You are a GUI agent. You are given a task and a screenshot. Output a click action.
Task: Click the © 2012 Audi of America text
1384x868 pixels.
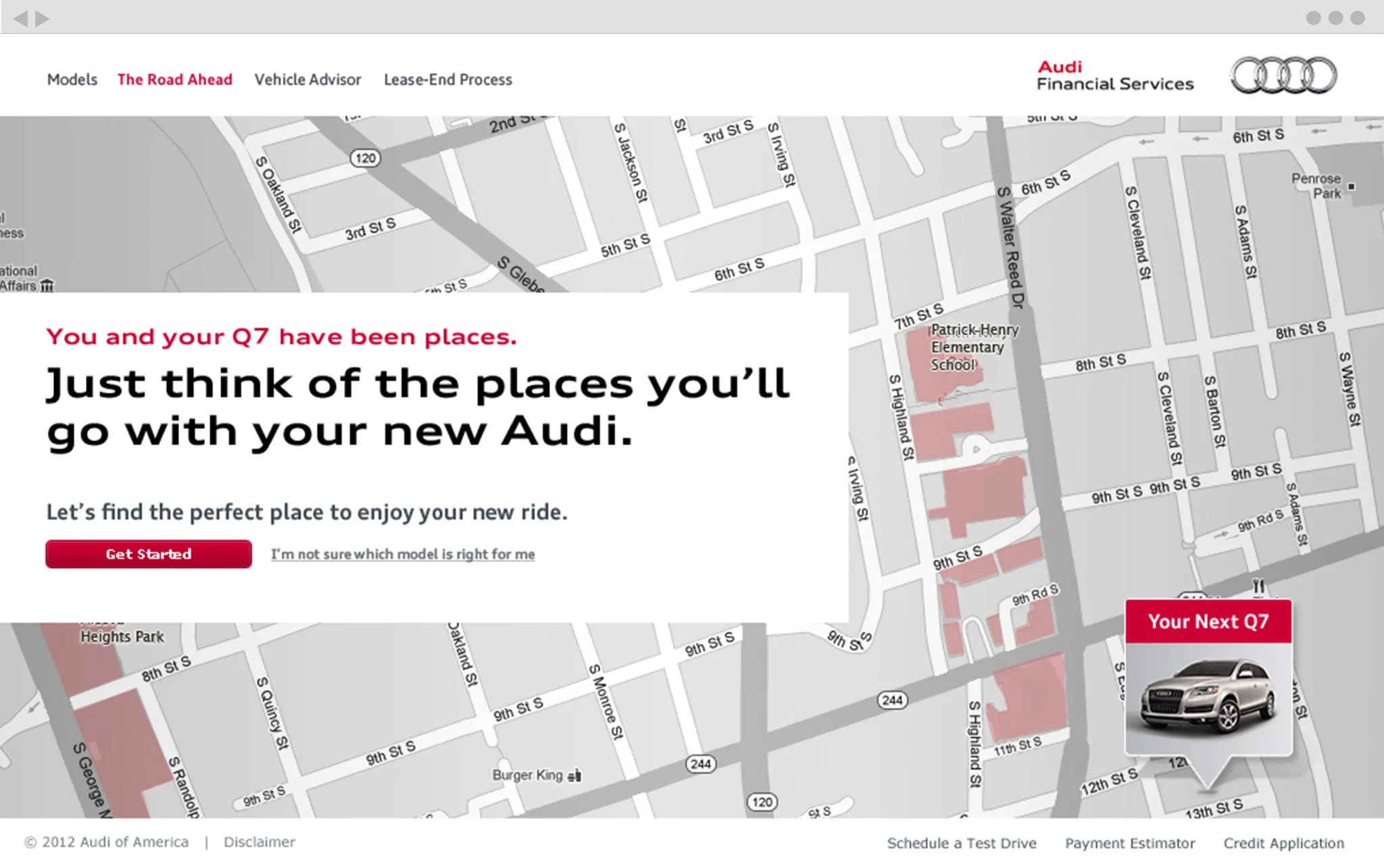point(106,842)
